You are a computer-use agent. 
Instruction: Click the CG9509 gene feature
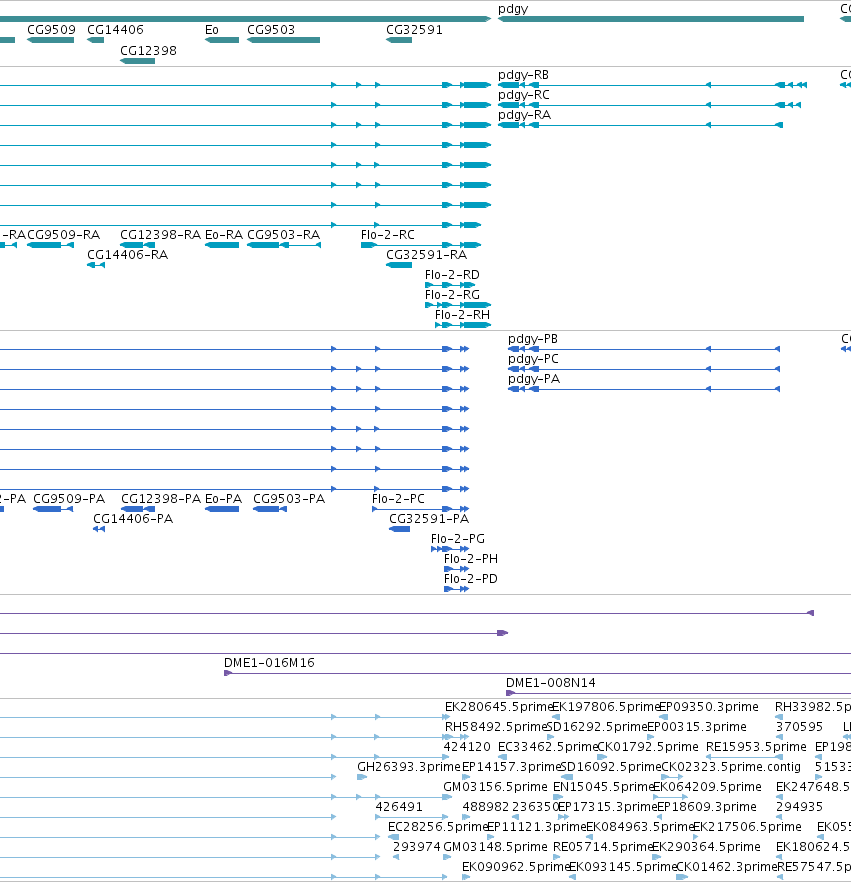[x=51, y=40]
